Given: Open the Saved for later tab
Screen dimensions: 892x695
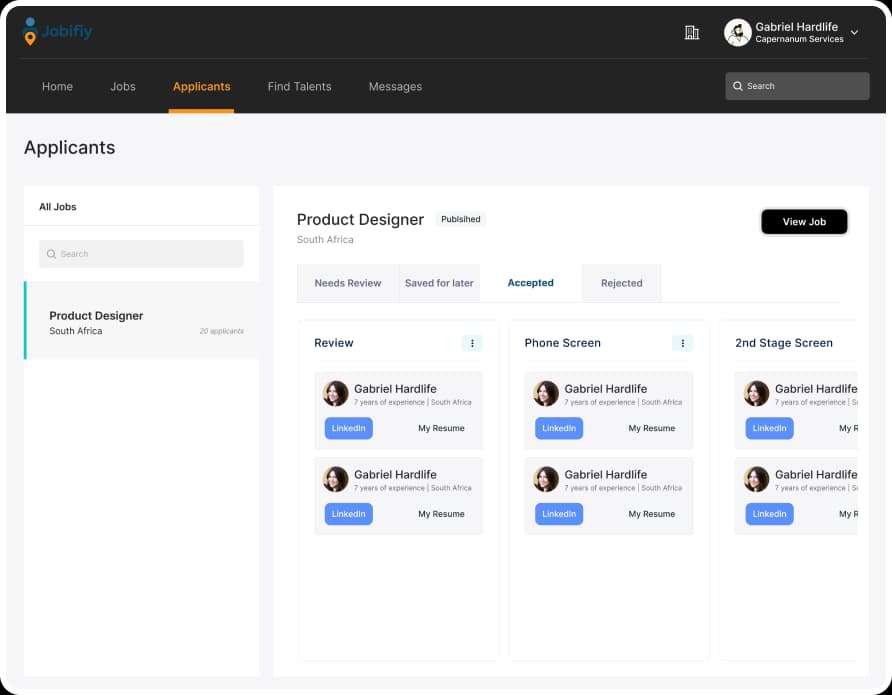Looking at the screenshot, I should (x=439, y=283).
